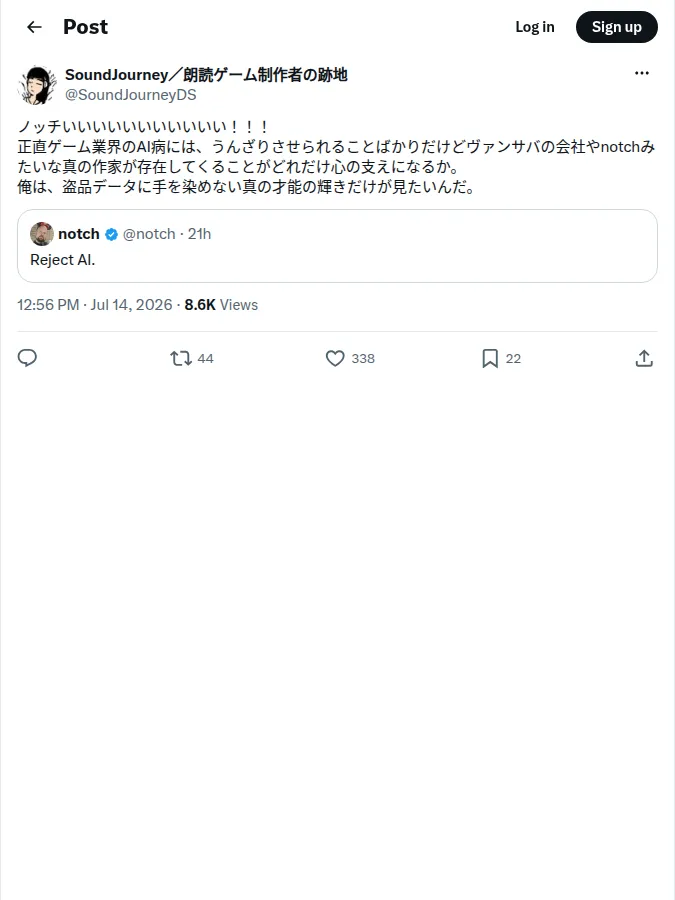Click the reply speech bubble icon
Screen dimensions: 675x900
click(27, 358)
